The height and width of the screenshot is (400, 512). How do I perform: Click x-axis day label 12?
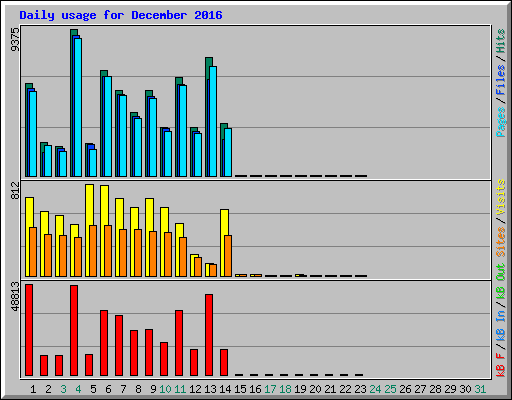coord(195,389)
